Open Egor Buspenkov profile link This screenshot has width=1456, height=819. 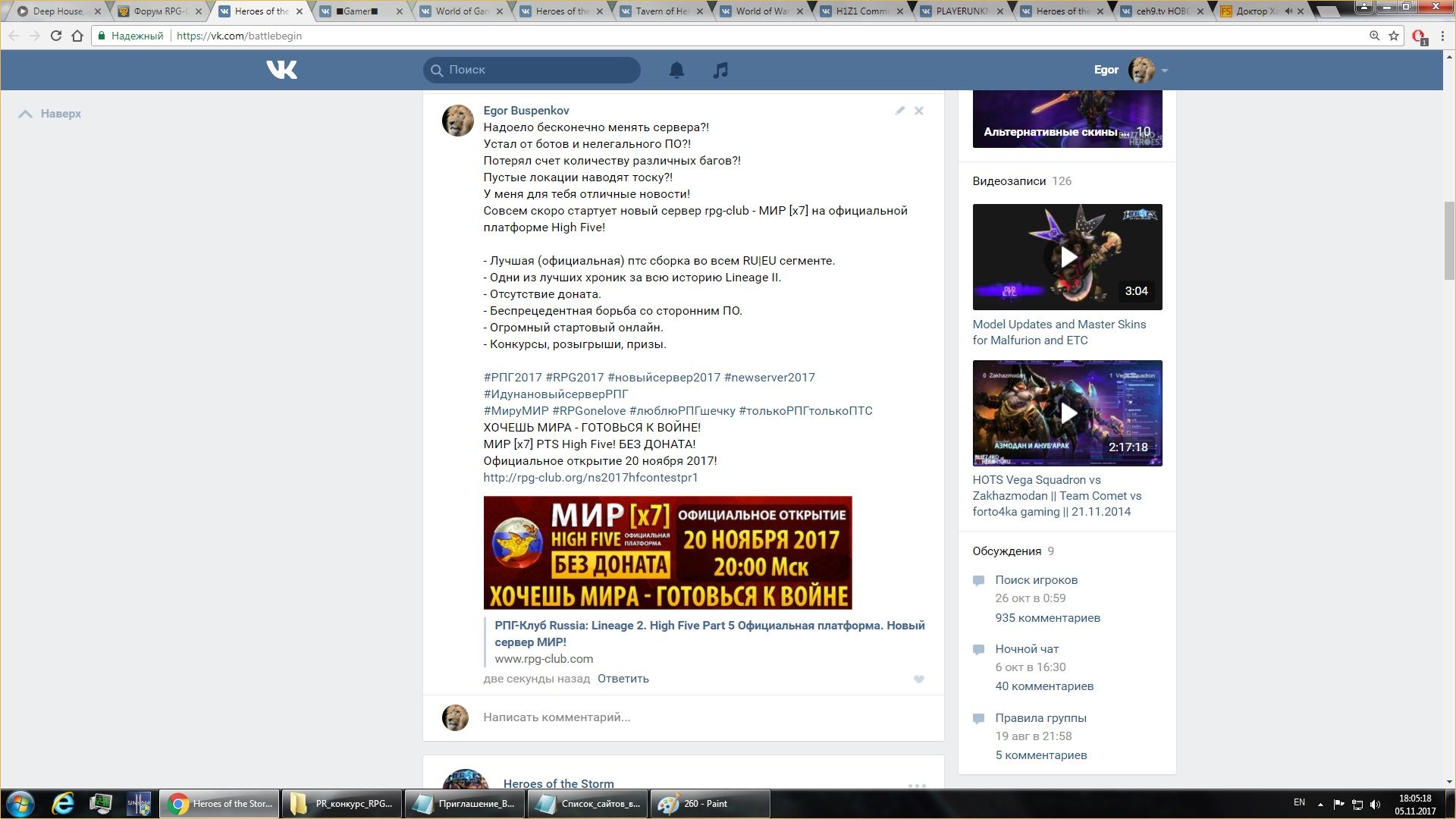(x=526, y=111)
